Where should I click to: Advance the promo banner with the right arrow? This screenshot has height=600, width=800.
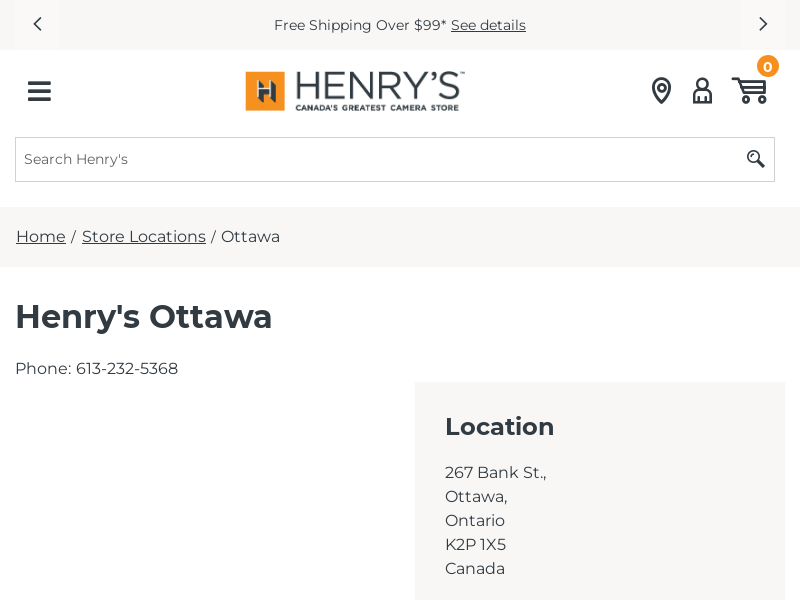tap(762, 24)
